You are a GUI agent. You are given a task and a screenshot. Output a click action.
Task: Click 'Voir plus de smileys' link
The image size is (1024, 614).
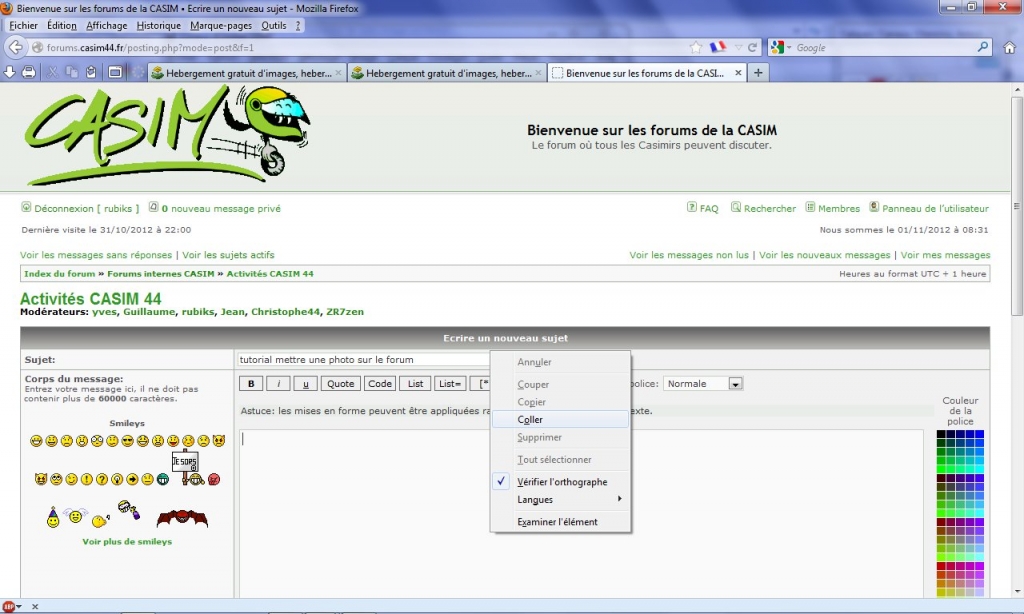pyautogui.click(x=127, y=542)
